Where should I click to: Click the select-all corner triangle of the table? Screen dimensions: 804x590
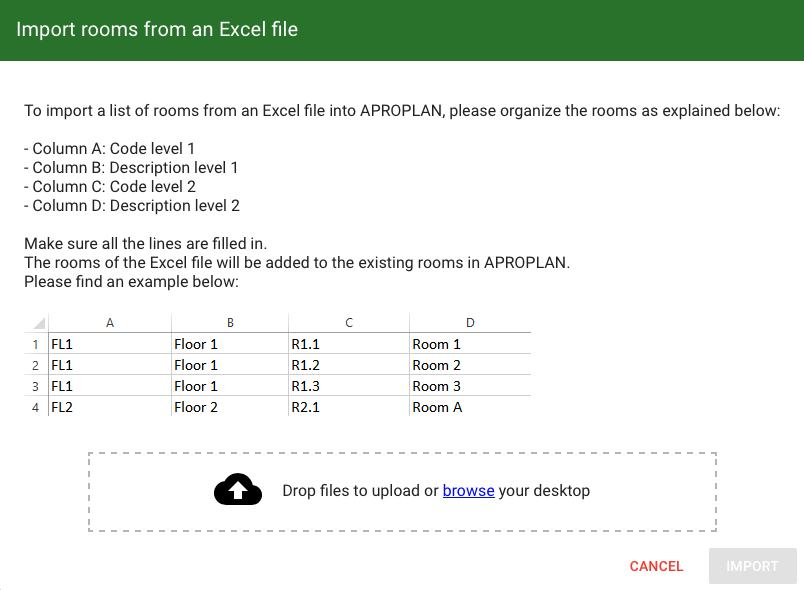[39, 323]
